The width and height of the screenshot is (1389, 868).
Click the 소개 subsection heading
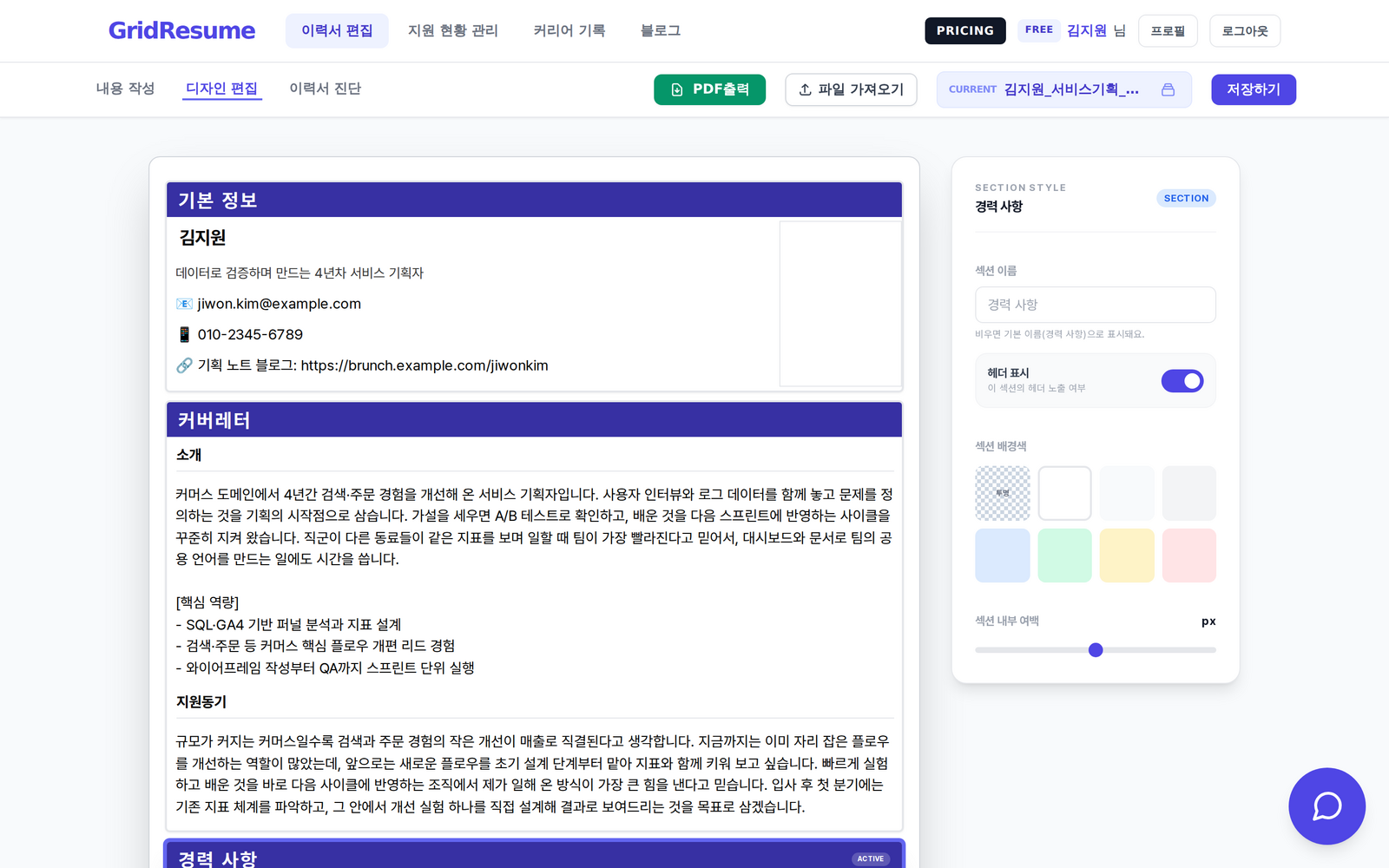[188, 455]
